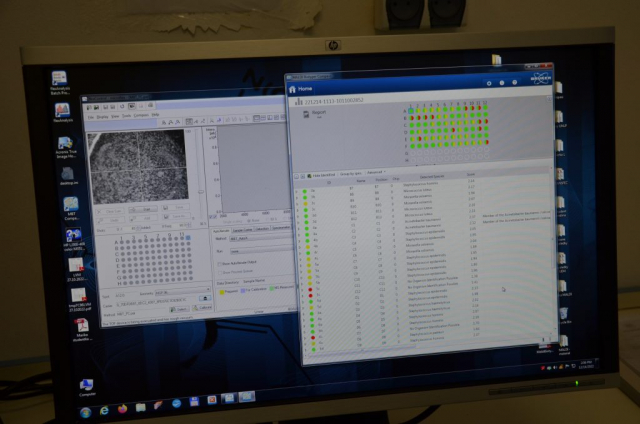Viewport: 640px width, 424px height.
Task: Open the Advanced dropdown in results toolbar
Action: [376, 173]
